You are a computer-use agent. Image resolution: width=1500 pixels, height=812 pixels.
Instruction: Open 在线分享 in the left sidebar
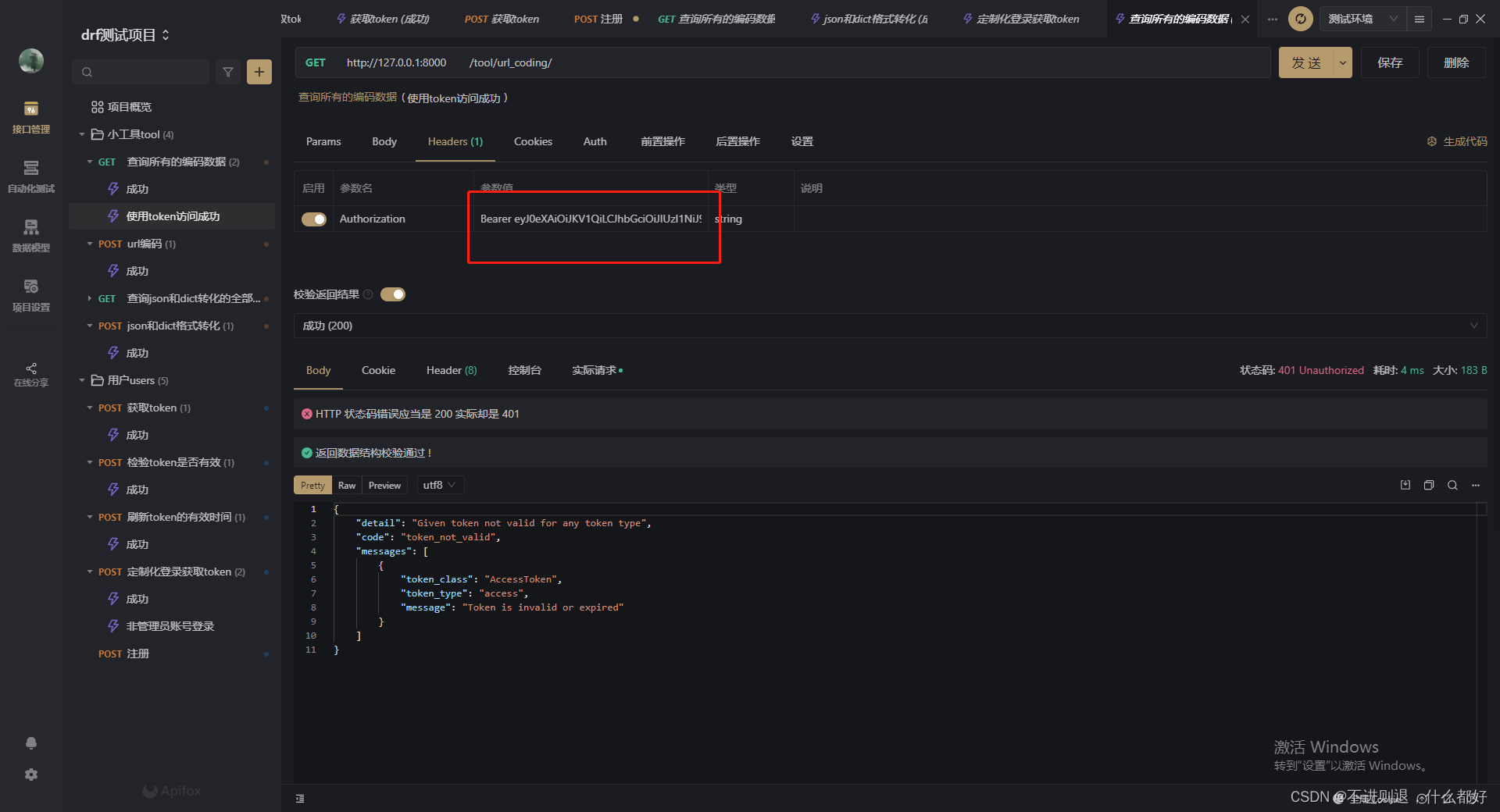31,375
